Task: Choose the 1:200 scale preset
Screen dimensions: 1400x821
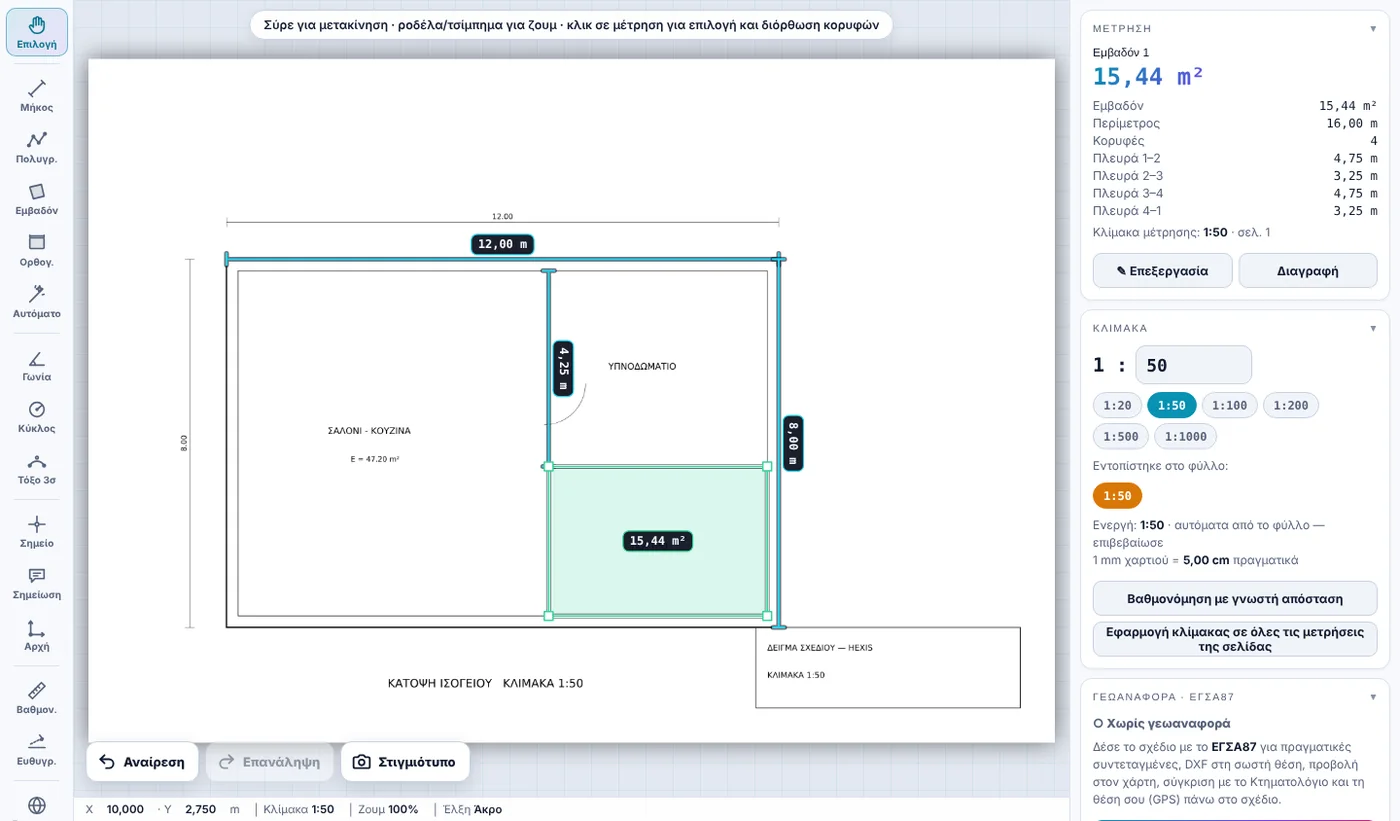Action: click(x=1291, y=405)
